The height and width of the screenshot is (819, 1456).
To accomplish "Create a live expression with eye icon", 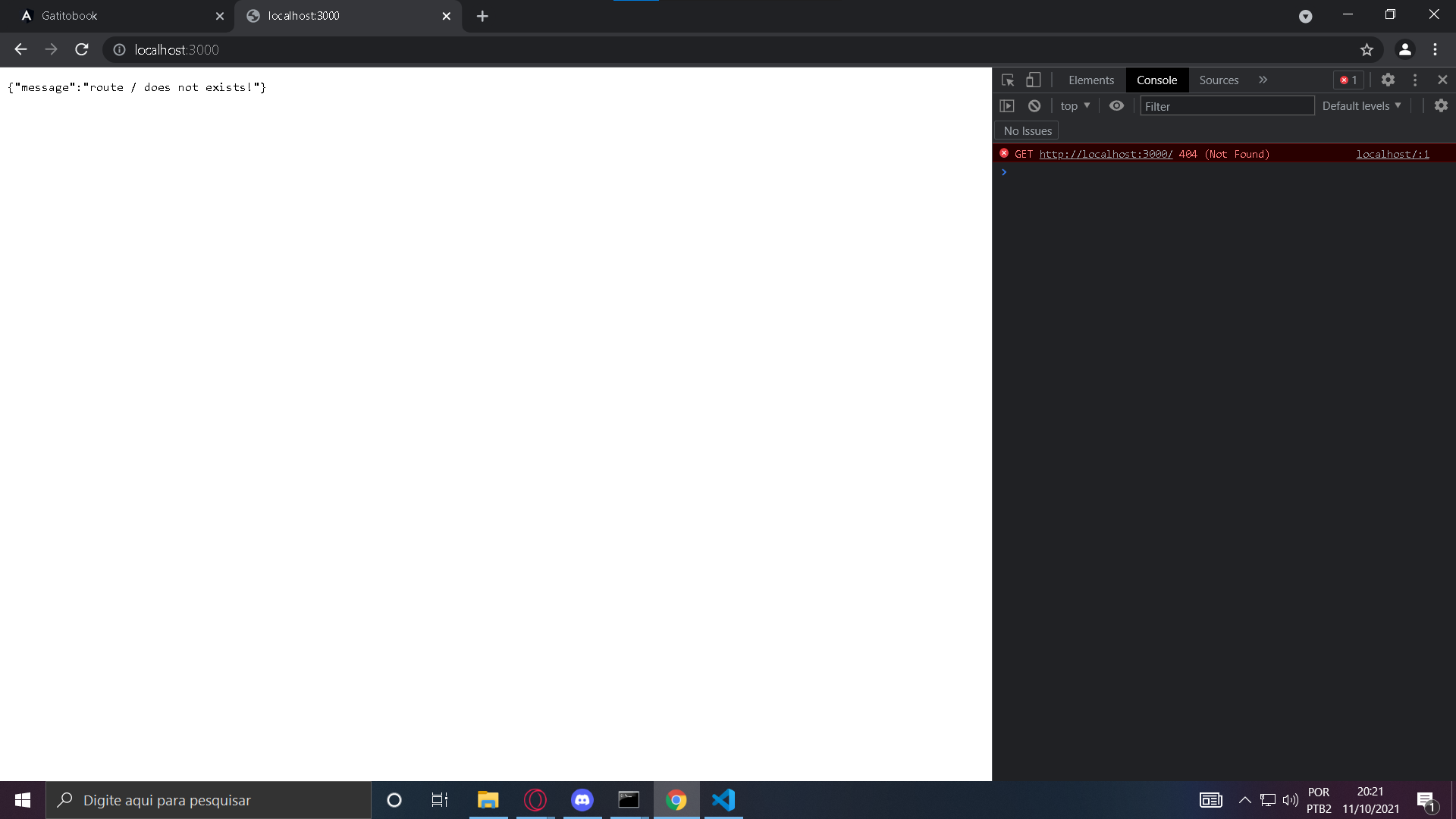I will click(1116, 105).
